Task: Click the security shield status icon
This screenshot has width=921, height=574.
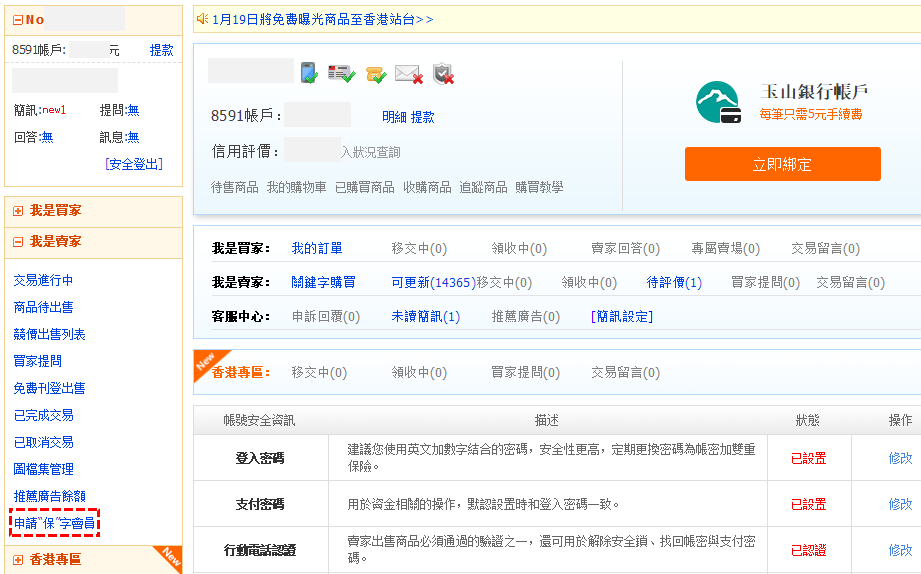Action: [x=443, y=73]
